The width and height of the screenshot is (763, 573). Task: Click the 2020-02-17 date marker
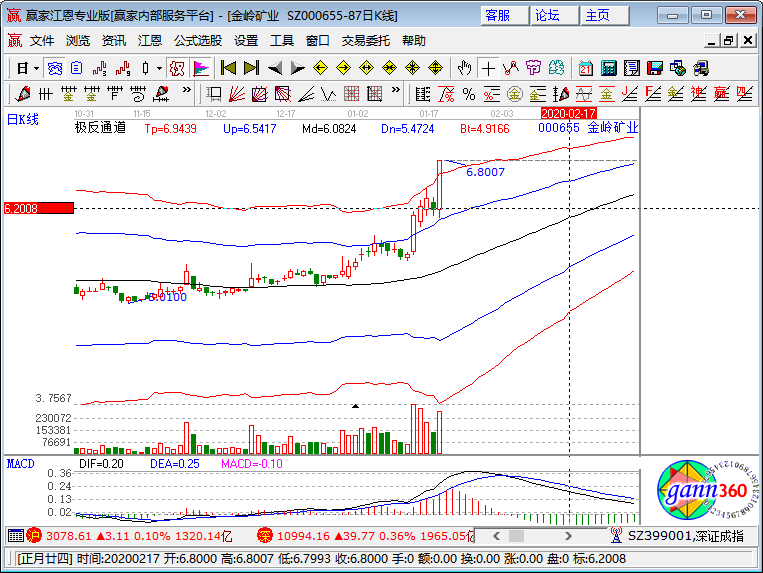pyautogui.click(x=568, y=113)
